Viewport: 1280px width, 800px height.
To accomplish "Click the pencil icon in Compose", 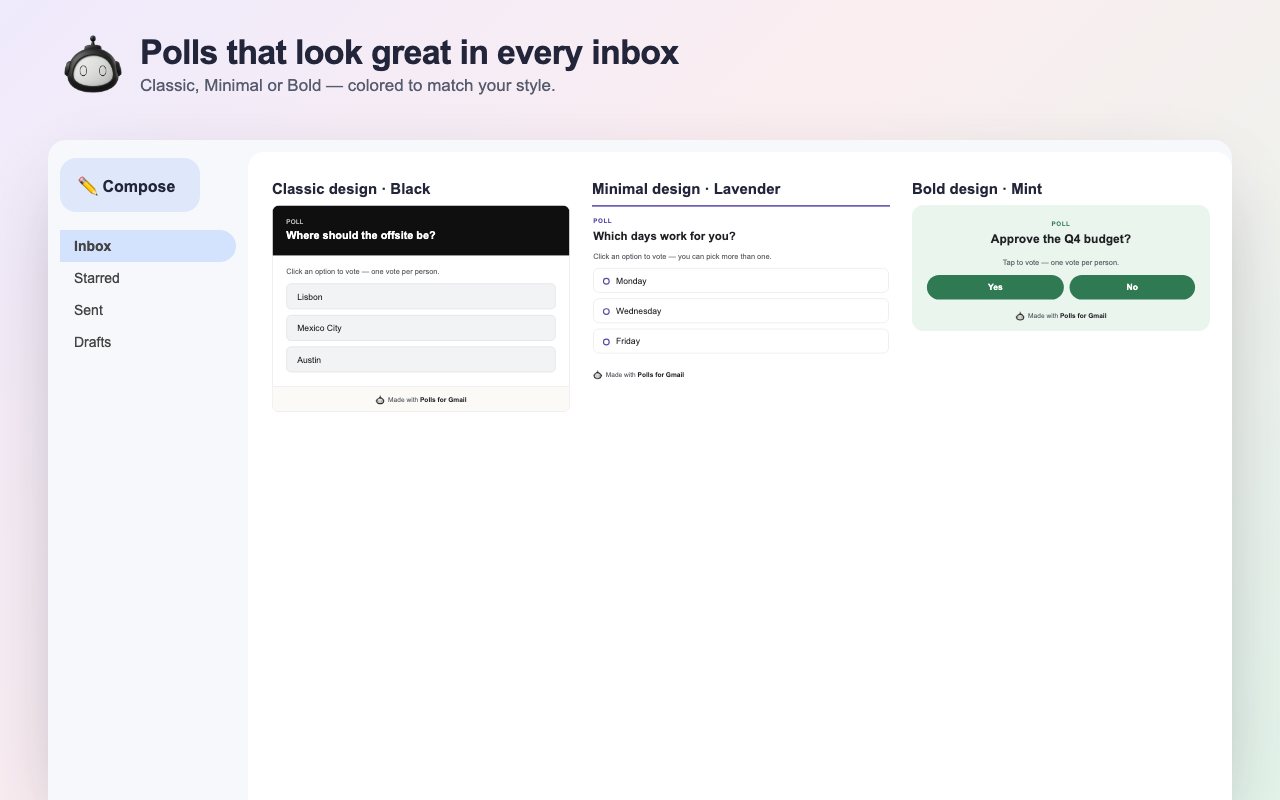I will pyautogui.click(x=88, y=186).
